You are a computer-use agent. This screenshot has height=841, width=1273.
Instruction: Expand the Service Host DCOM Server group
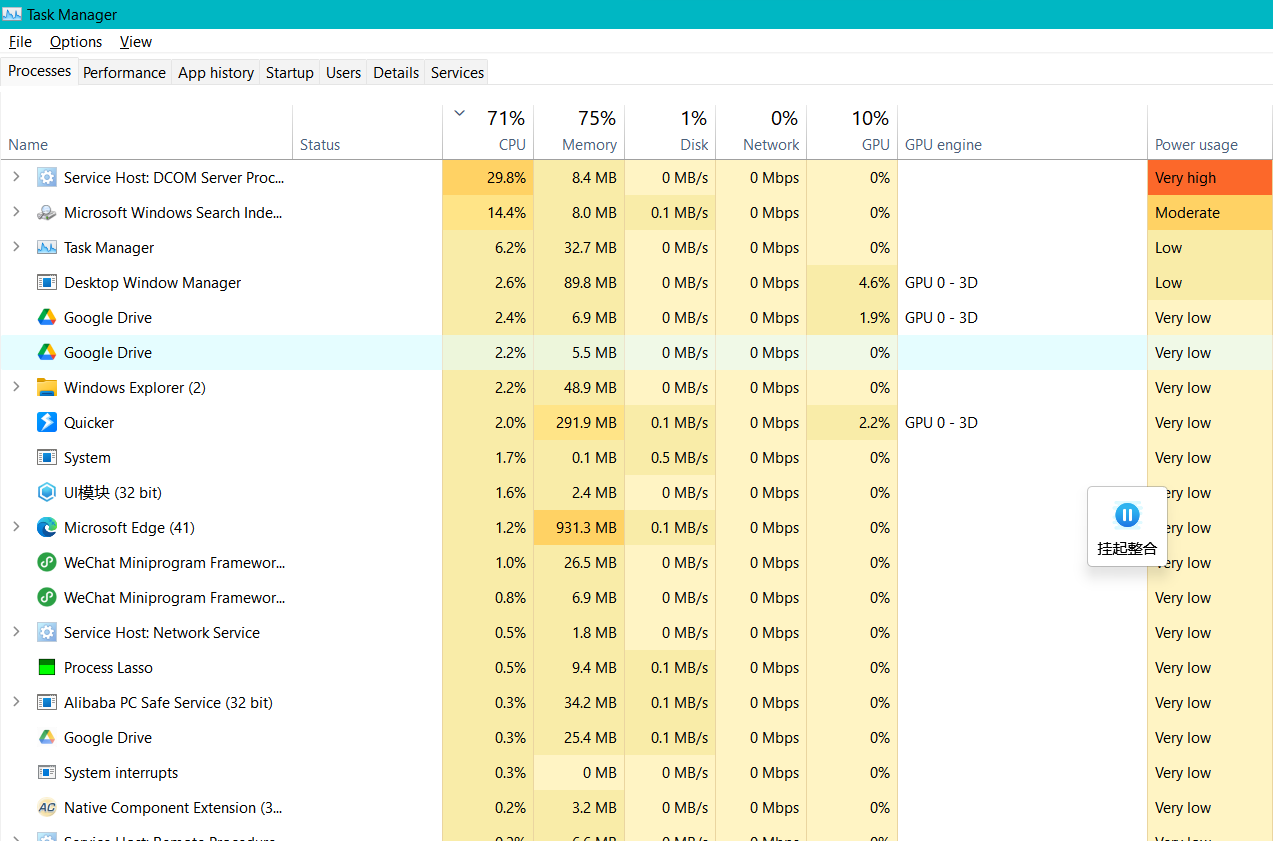pos(16,178)
